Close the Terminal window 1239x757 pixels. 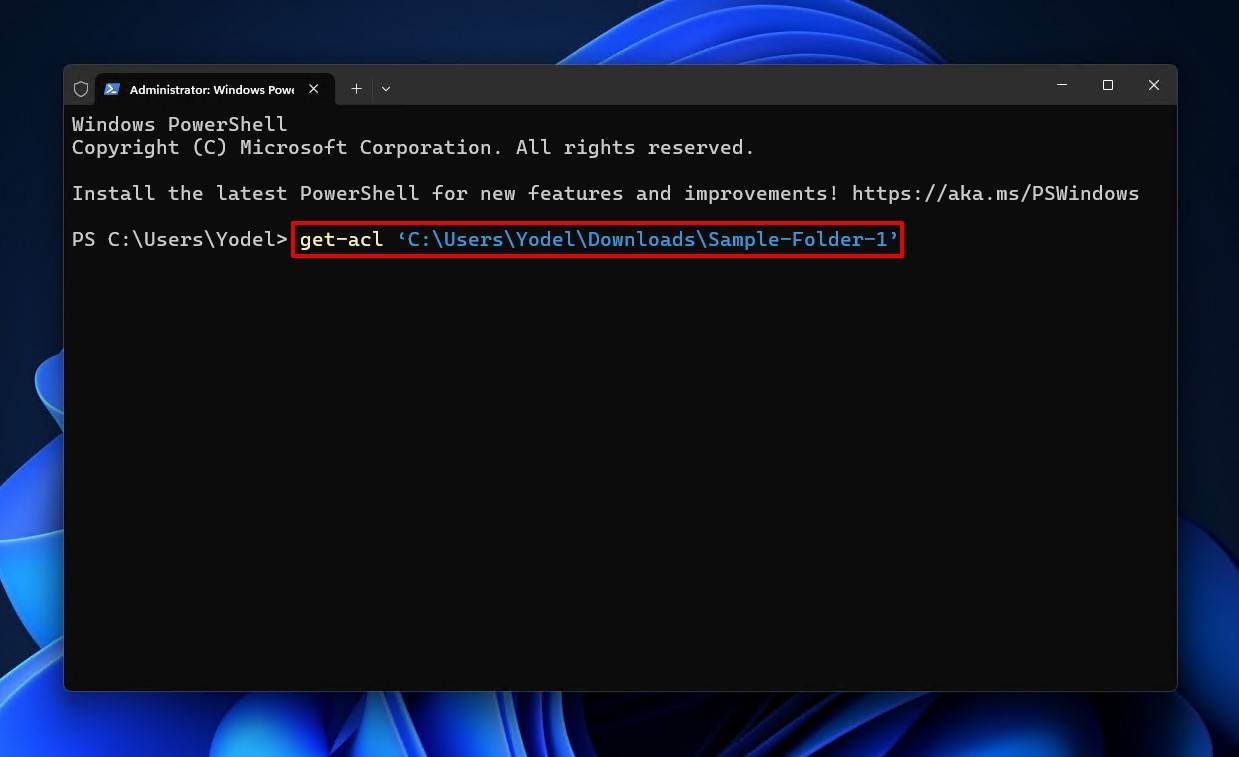[x=1154, y=86]
